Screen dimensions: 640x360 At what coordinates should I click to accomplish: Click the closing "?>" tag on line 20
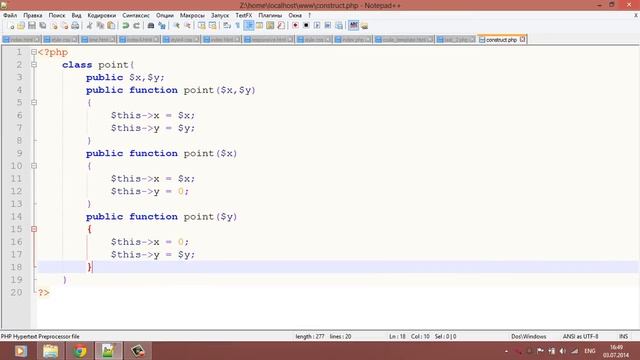pos(44,293)
